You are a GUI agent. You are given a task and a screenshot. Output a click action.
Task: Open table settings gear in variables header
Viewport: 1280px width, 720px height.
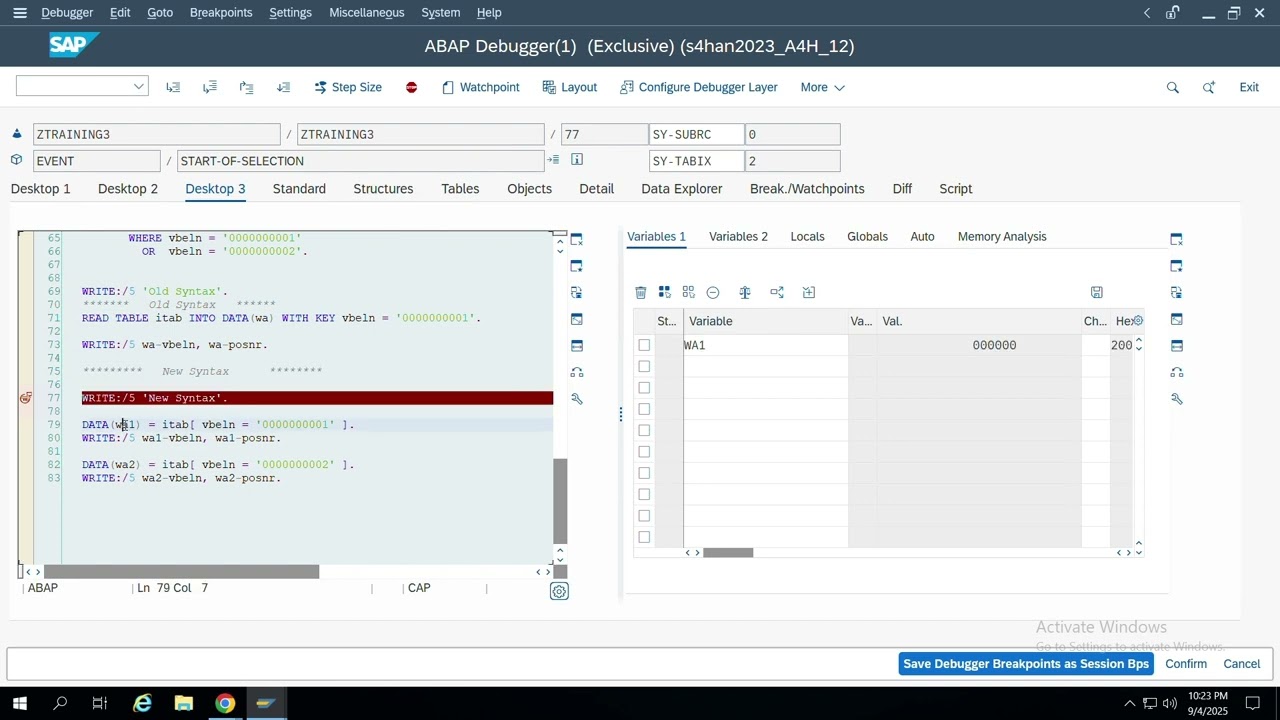pos(1138,321)
